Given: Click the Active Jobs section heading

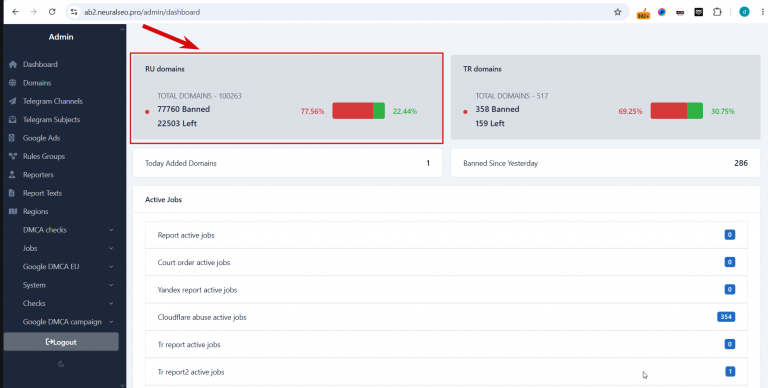Looking at the screenshot, I should (x=164, y=200).
